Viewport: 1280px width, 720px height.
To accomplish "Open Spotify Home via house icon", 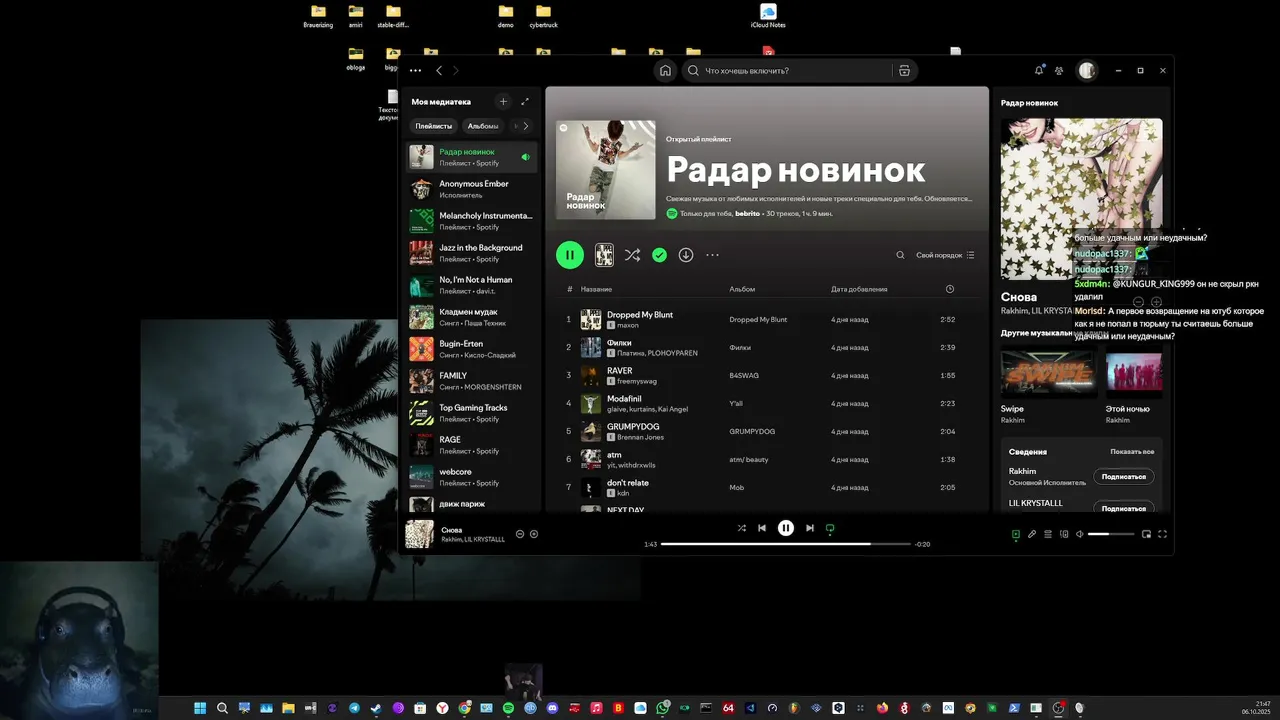I will [x=665, y=71].
